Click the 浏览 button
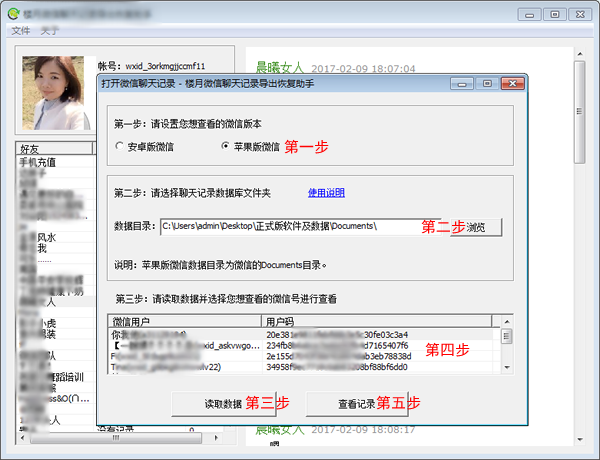 (x=476, y=227)
